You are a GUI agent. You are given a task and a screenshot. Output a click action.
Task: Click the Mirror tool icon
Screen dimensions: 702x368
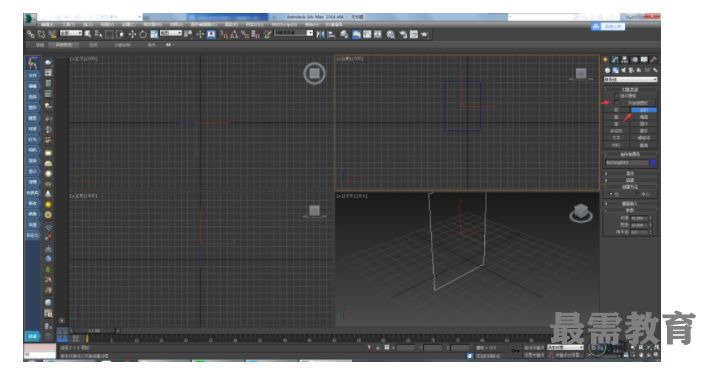pyautogui.click(x=320, y=34)
